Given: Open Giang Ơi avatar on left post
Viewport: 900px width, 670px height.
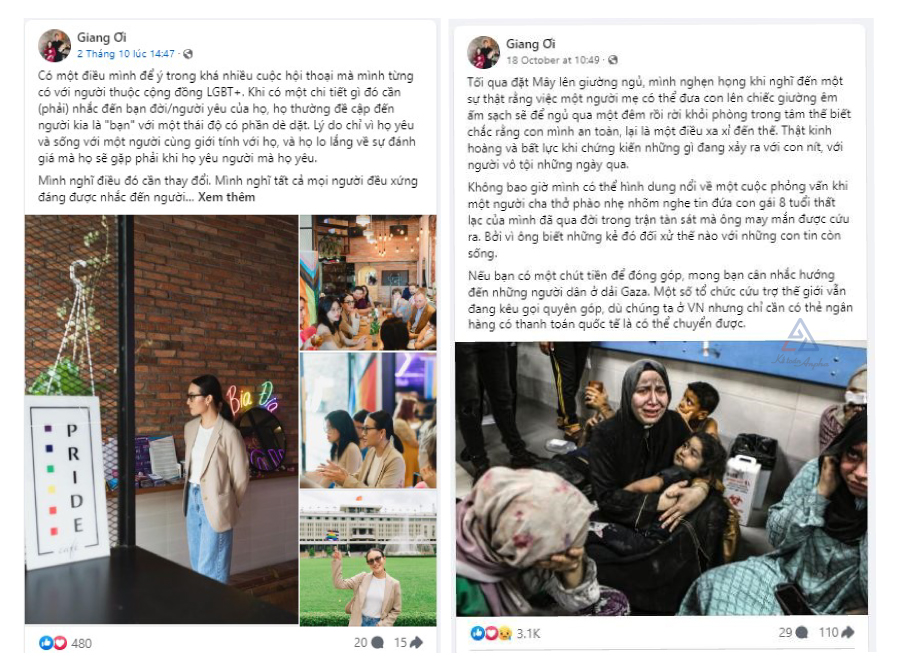Looking at the screenshot, I should coord(55,45).
